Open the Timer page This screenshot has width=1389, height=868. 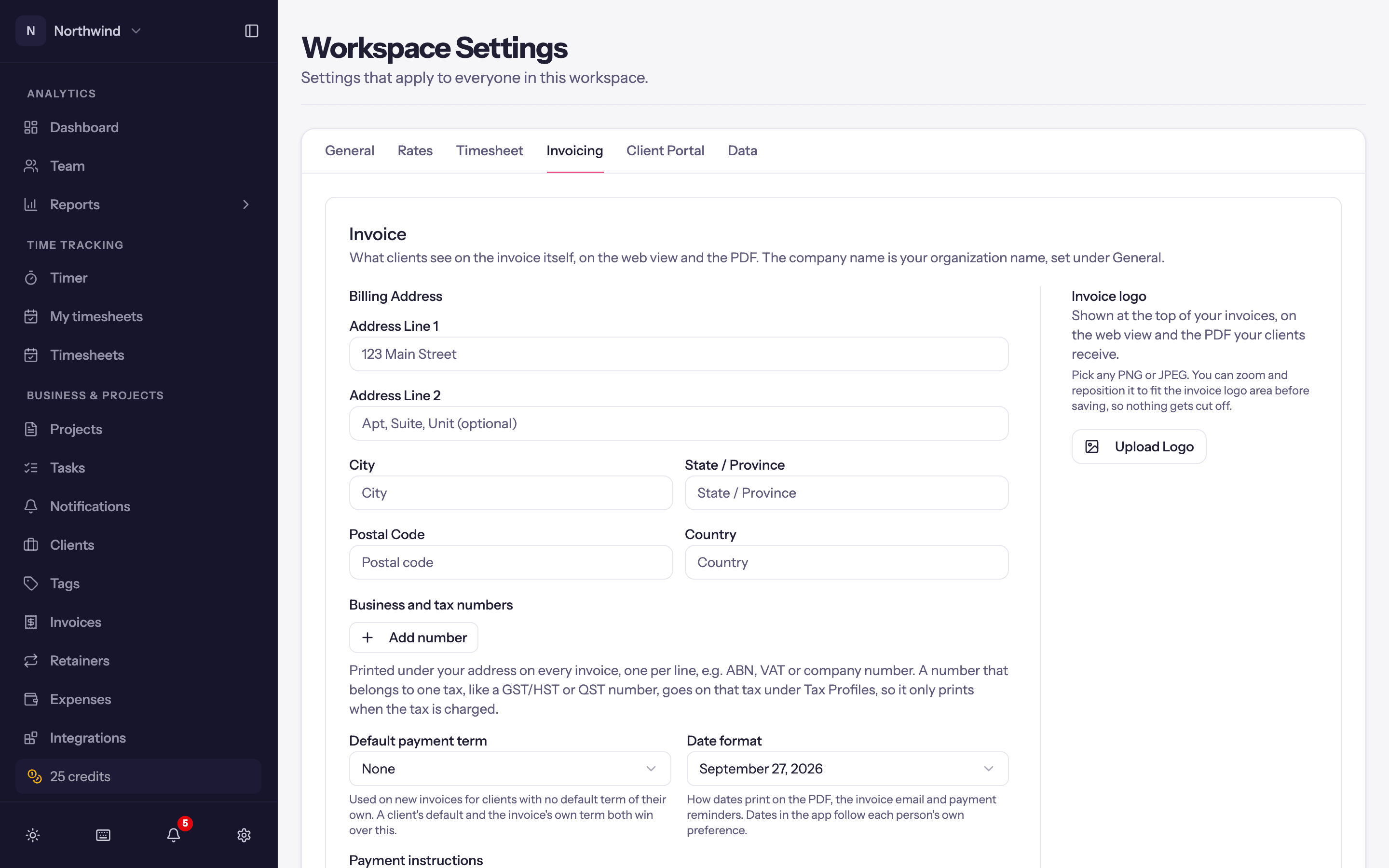pyautogui.click(x=138, y=278)
